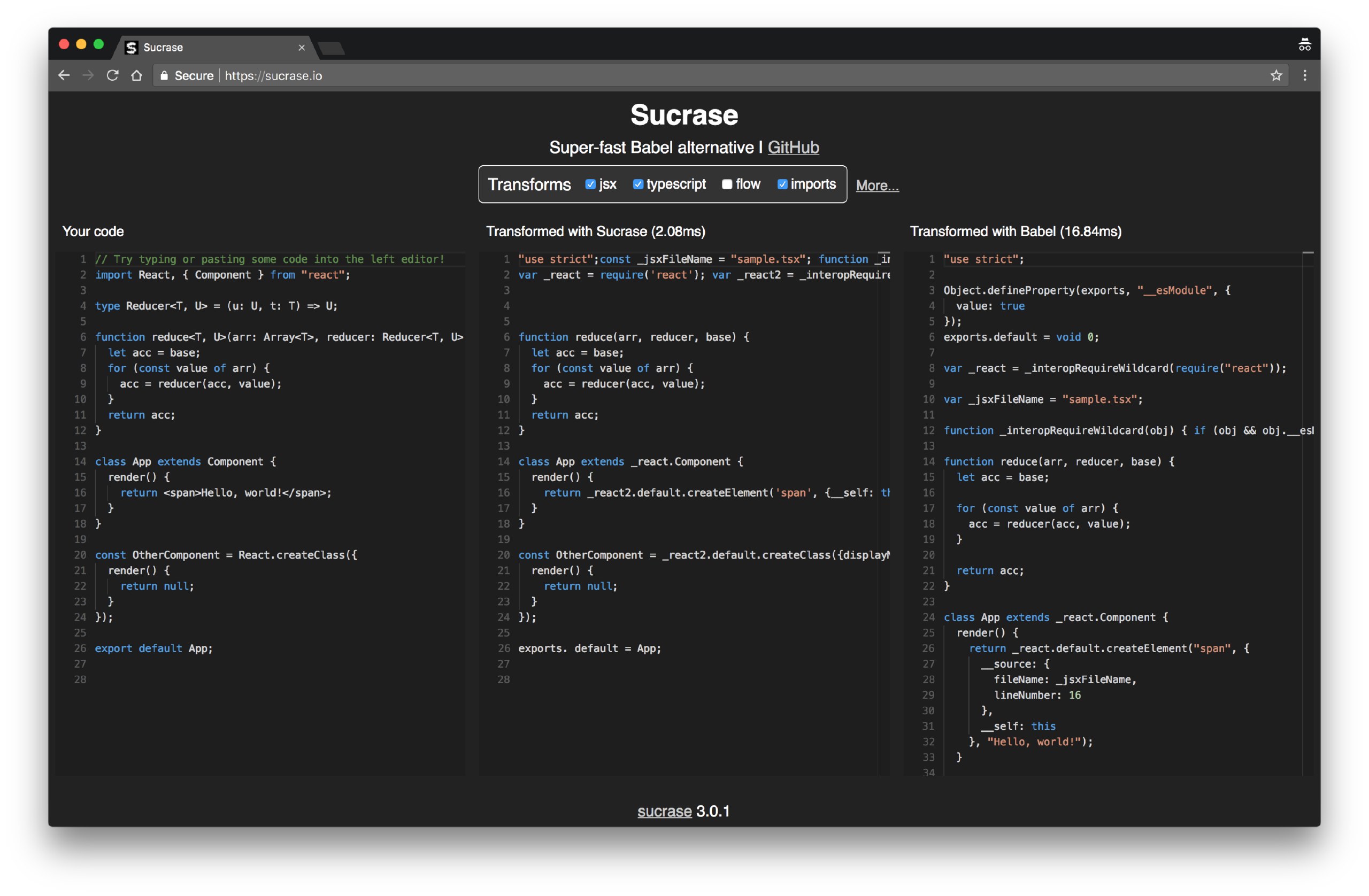Open the browser home page icon
The image size is (1369, 896).
136,75
